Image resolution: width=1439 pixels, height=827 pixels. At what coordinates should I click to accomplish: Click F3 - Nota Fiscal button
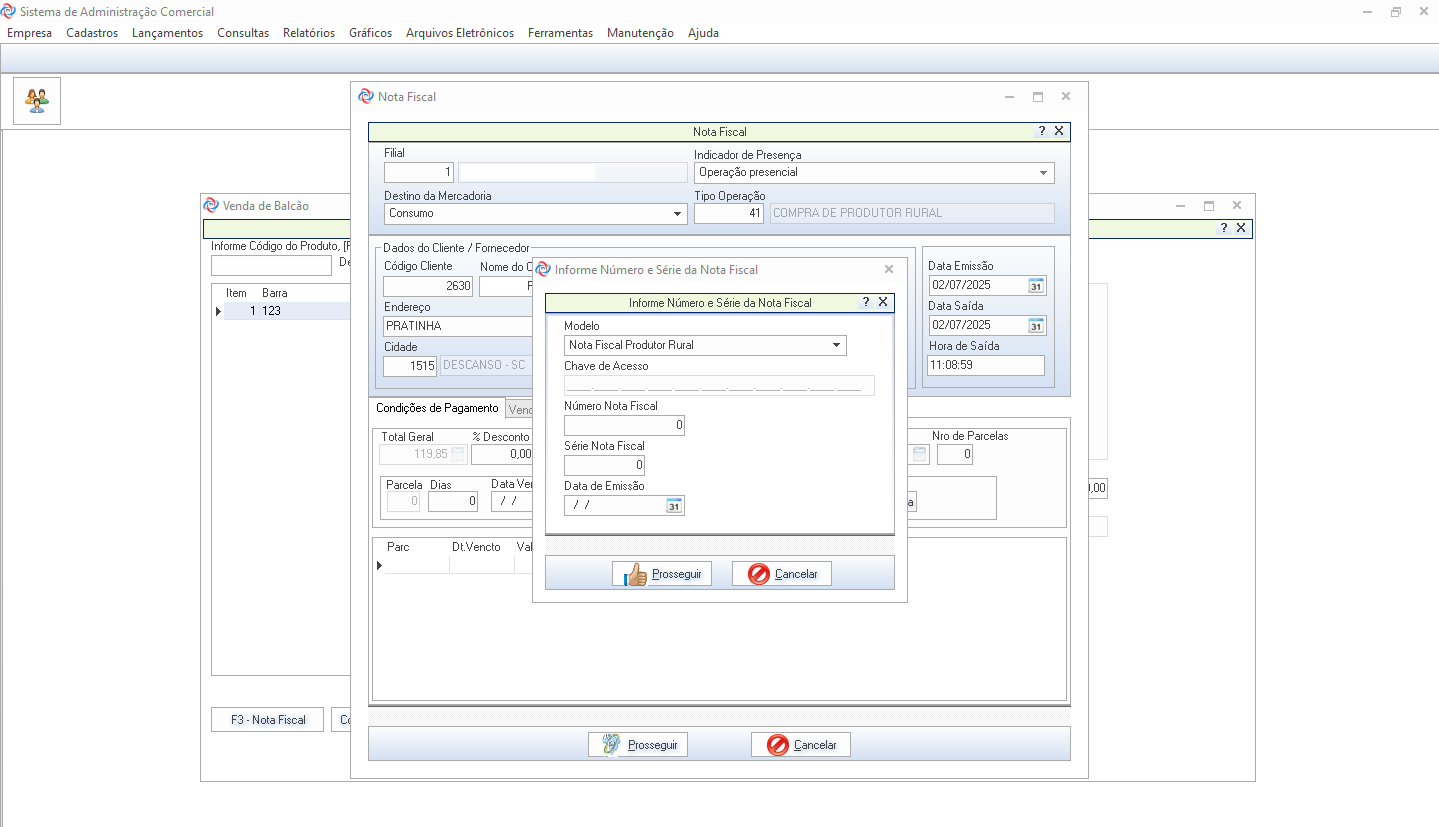tap(268, 720)
